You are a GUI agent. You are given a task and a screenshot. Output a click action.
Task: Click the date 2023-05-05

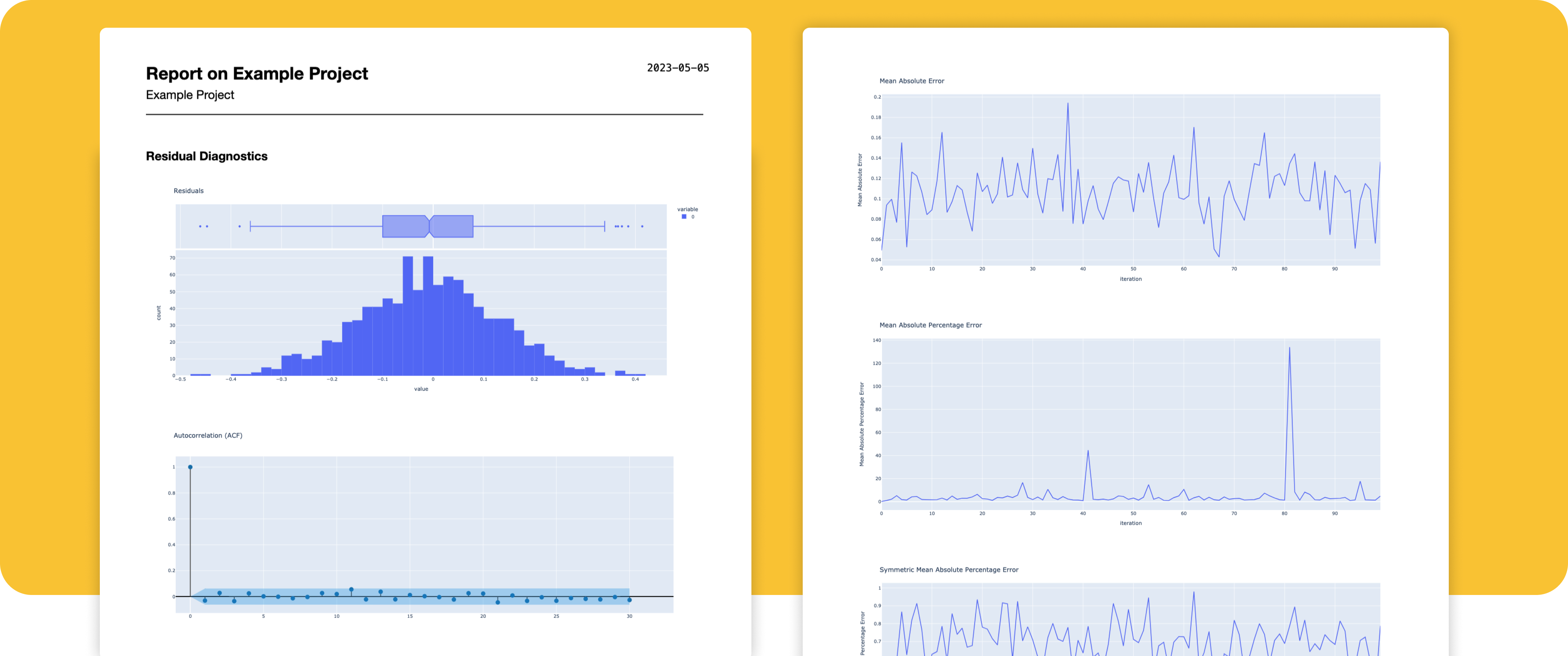tap(678, 68)
